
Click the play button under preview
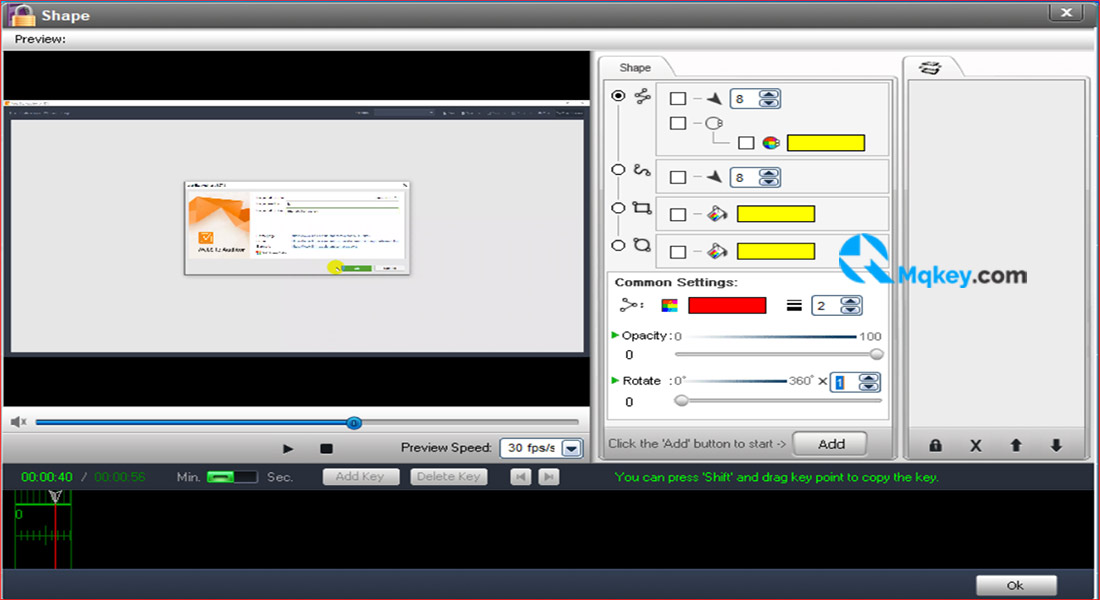288,448
